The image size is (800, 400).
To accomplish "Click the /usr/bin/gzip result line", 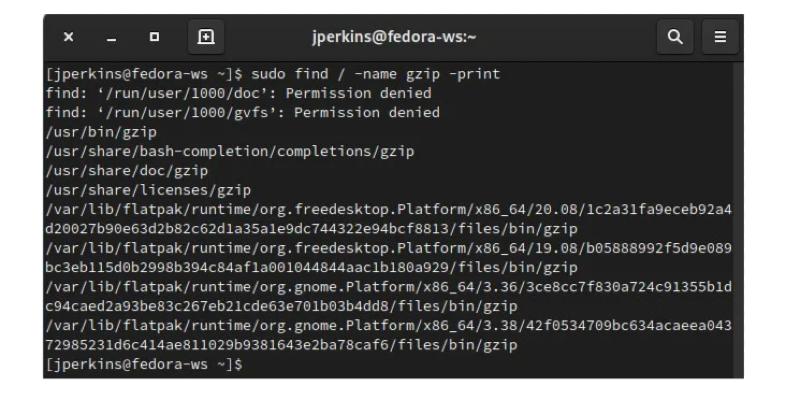I will click(100, 131).
